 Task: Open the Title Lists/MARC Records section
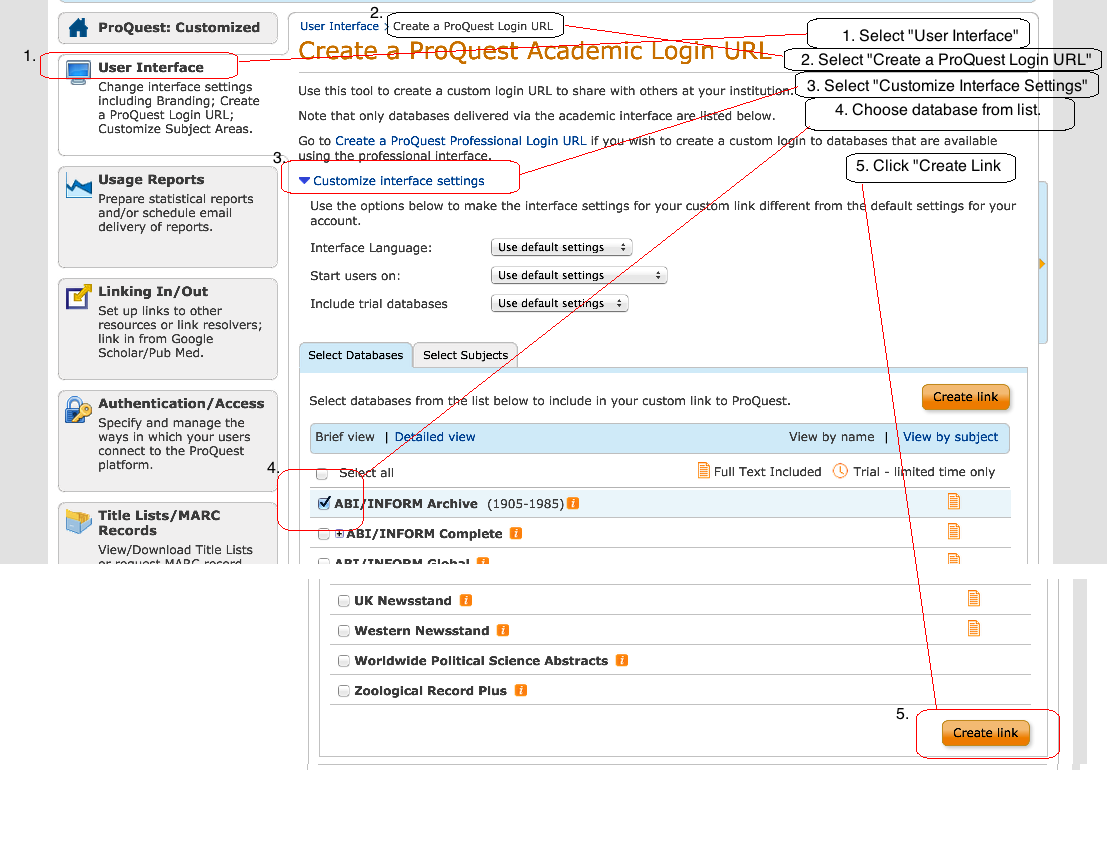tap(168, 533)
